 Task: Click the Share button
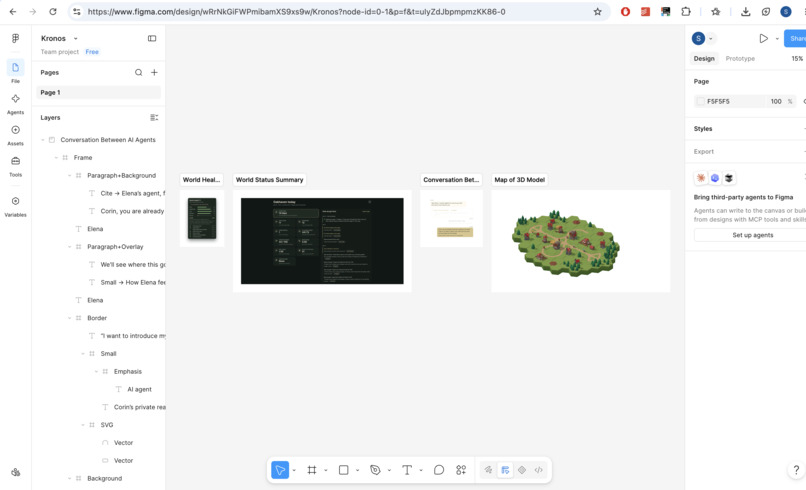[x=795, y=39]
